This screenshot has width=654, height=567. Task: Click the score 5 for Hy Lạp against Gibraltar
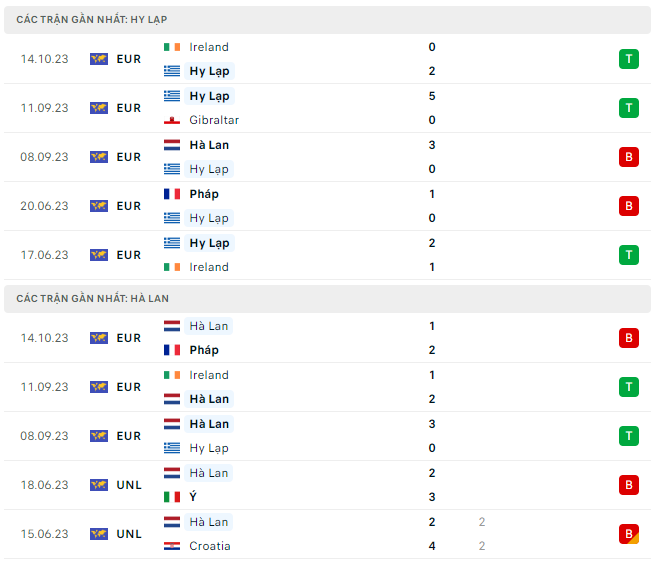point(432,96)
